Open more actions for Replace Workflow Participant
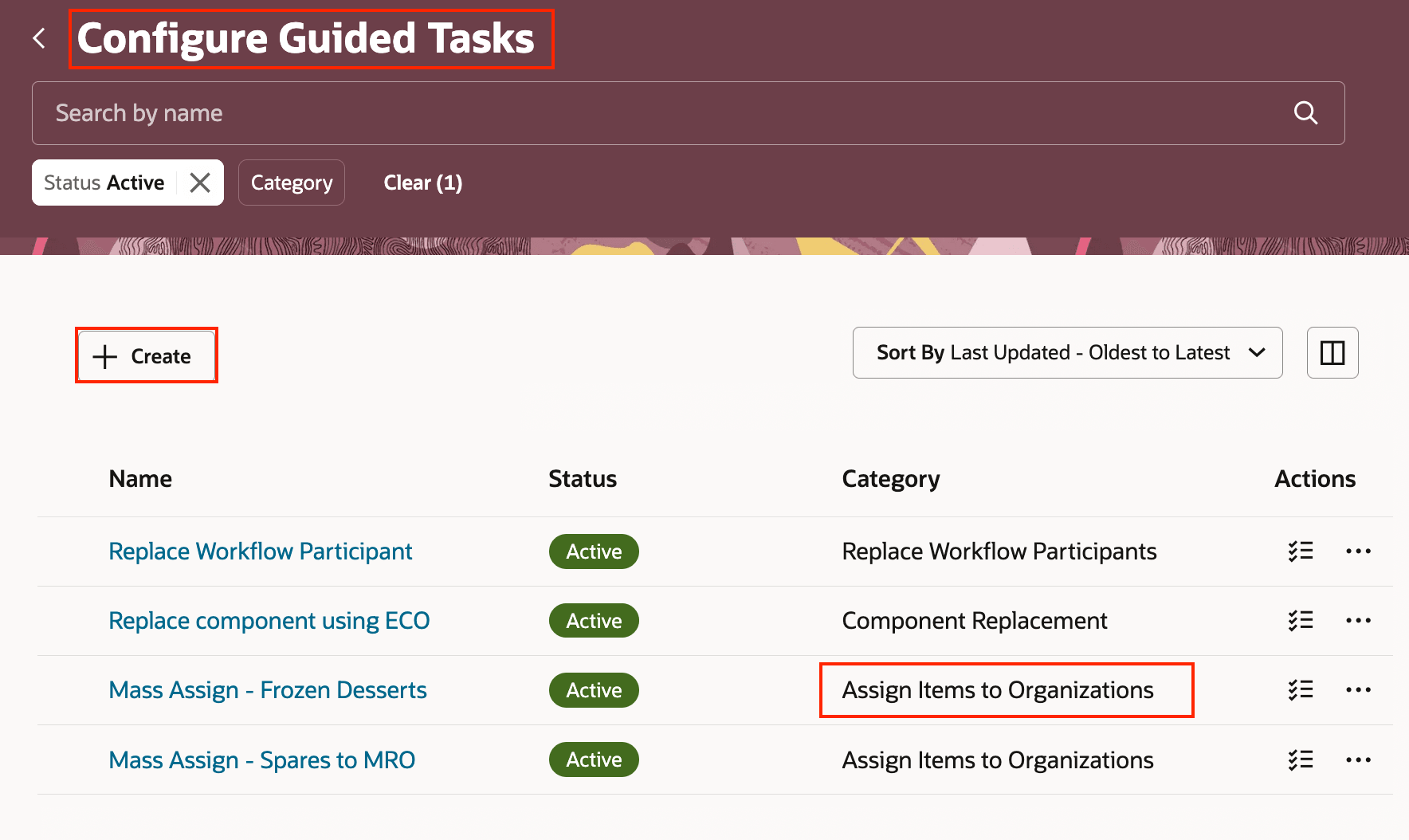Viewport: 1409px width, 840px height. (x=1358, y=551)
